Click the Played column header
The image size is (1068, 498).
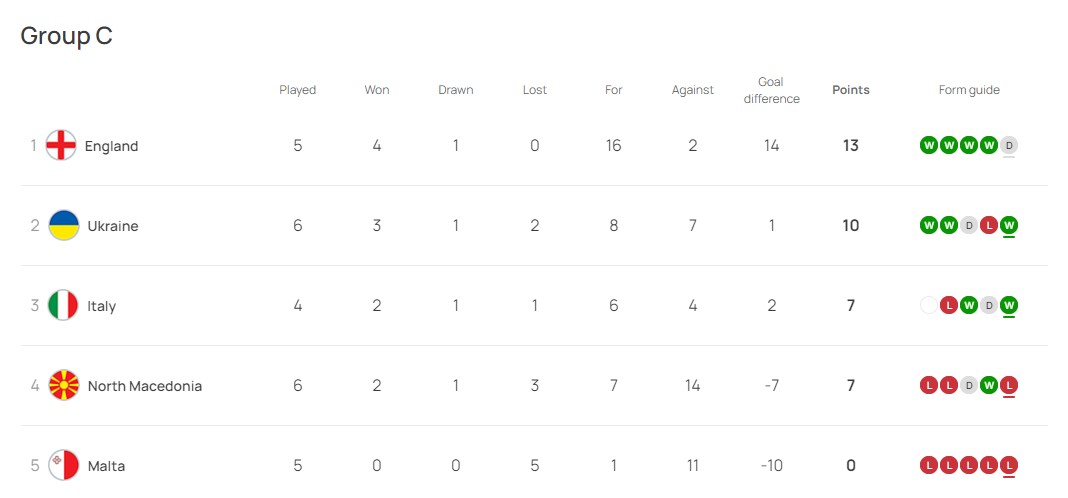[x=298, y=90]
